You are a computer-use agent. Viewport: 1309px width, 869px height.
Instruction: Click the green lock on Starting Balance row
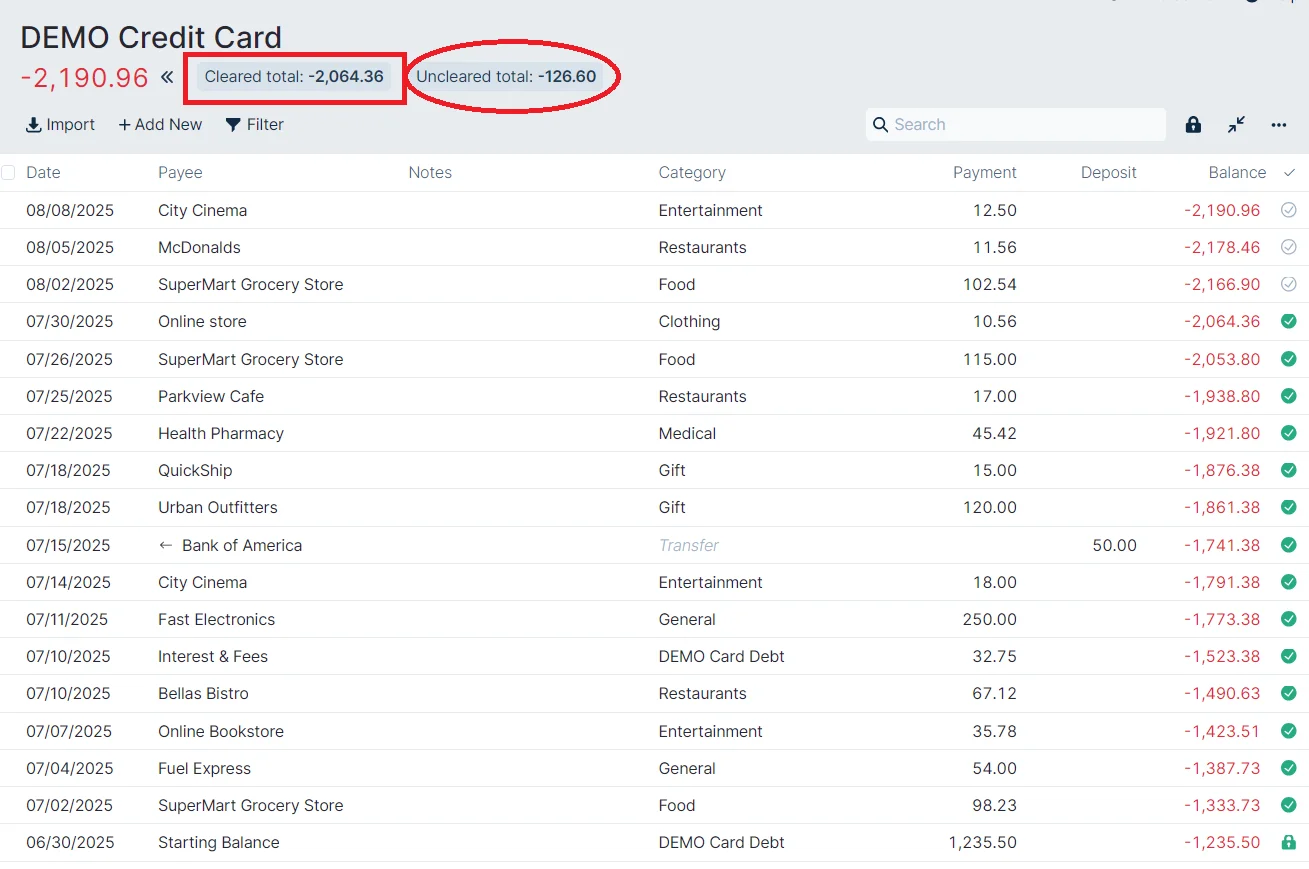1288,842
